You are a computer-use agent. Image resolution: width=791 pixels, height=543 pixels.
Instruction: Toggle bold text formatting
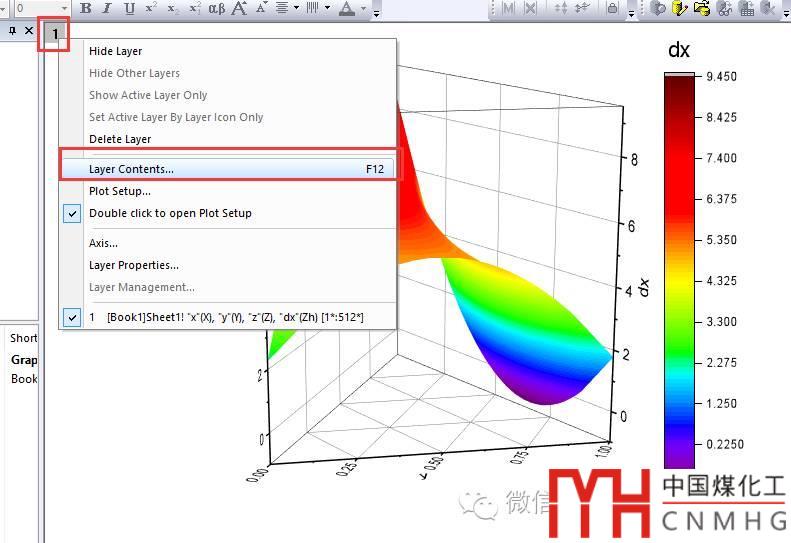tap(86, 8)
